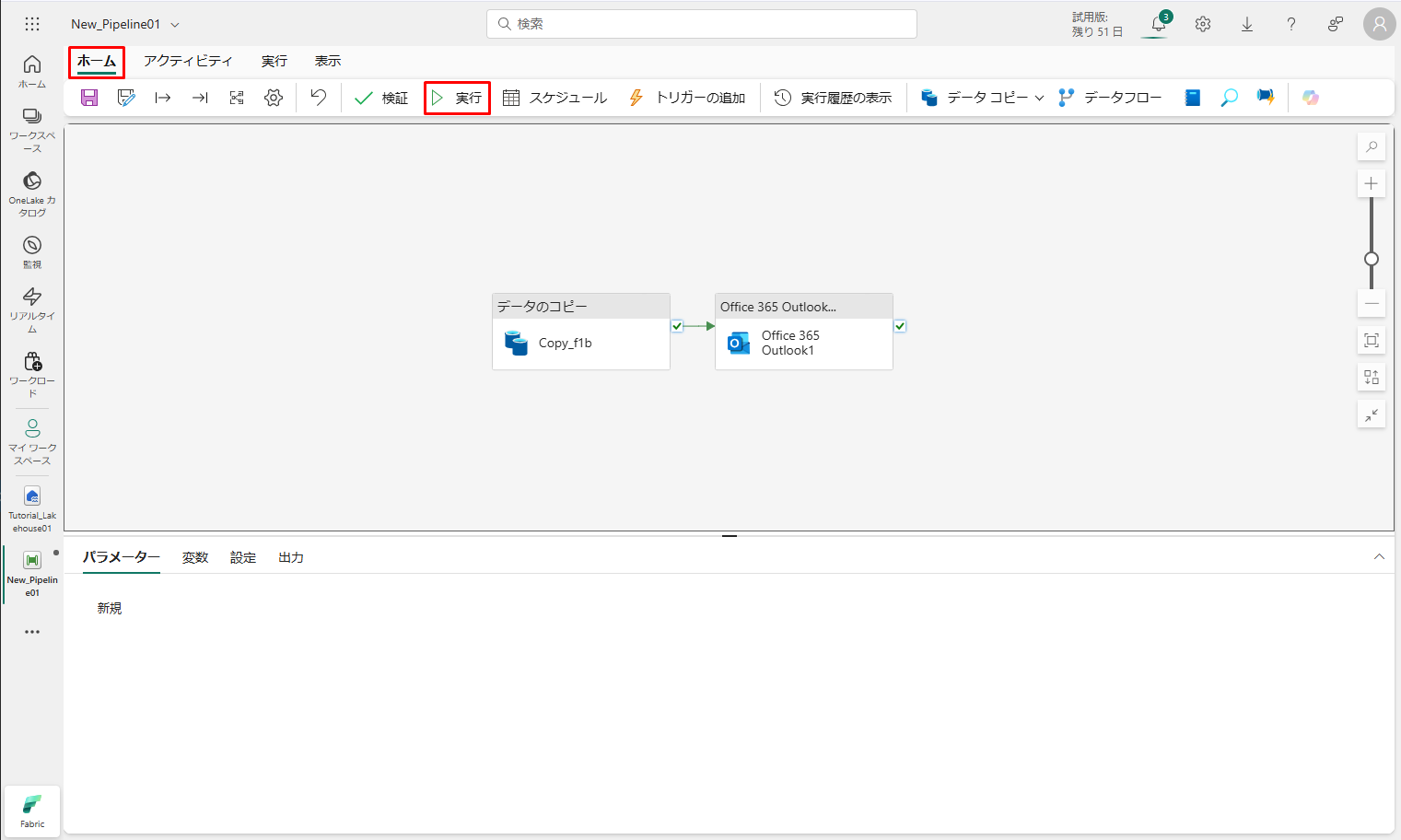The width and height of the screenshot is (1401, 840).
Task: Validate the pipeline with 検証
Action: (x=381, y=98)
